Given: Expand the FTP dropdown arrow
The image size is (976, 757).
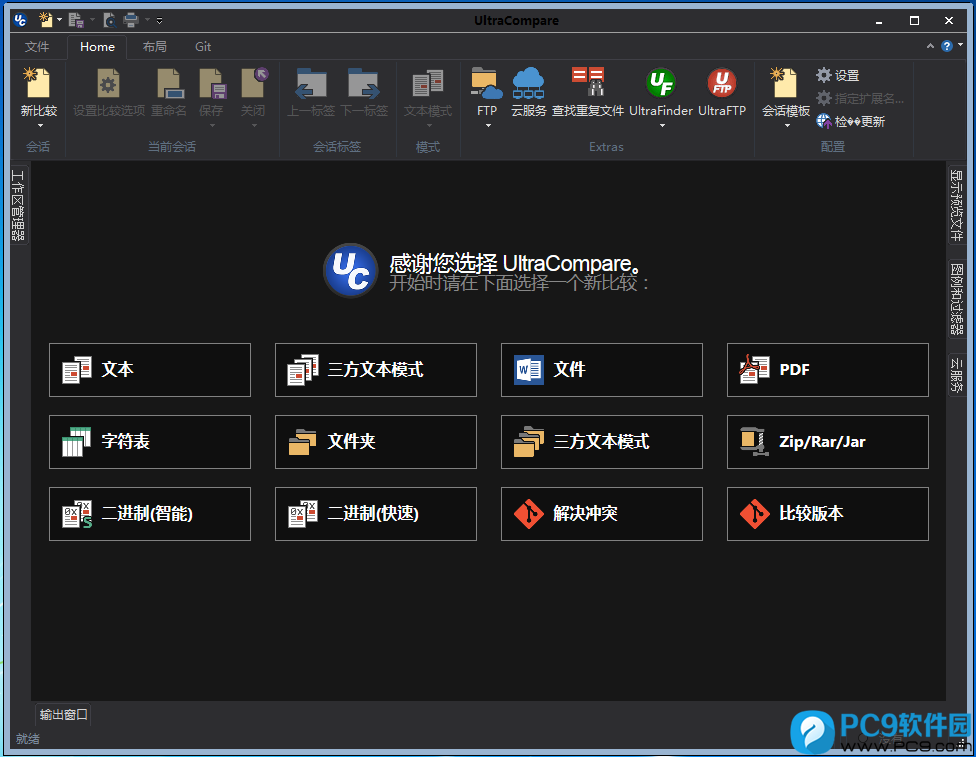Looking at the screenshot, I should 488,126.
